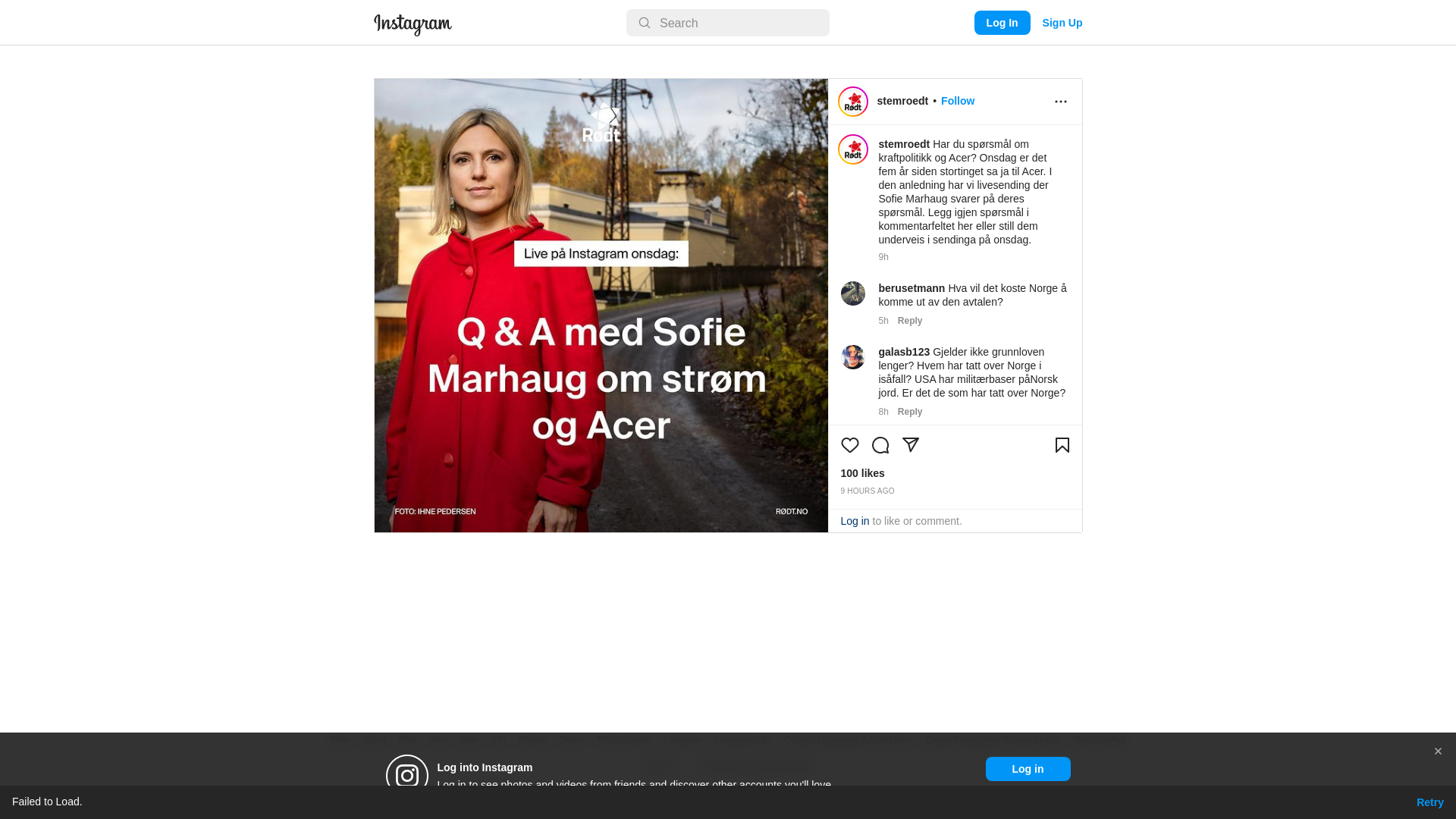This screenshot has width=1456, height=819.
Task: Click Retry on the failed load bar
Action: [1429, 802]
